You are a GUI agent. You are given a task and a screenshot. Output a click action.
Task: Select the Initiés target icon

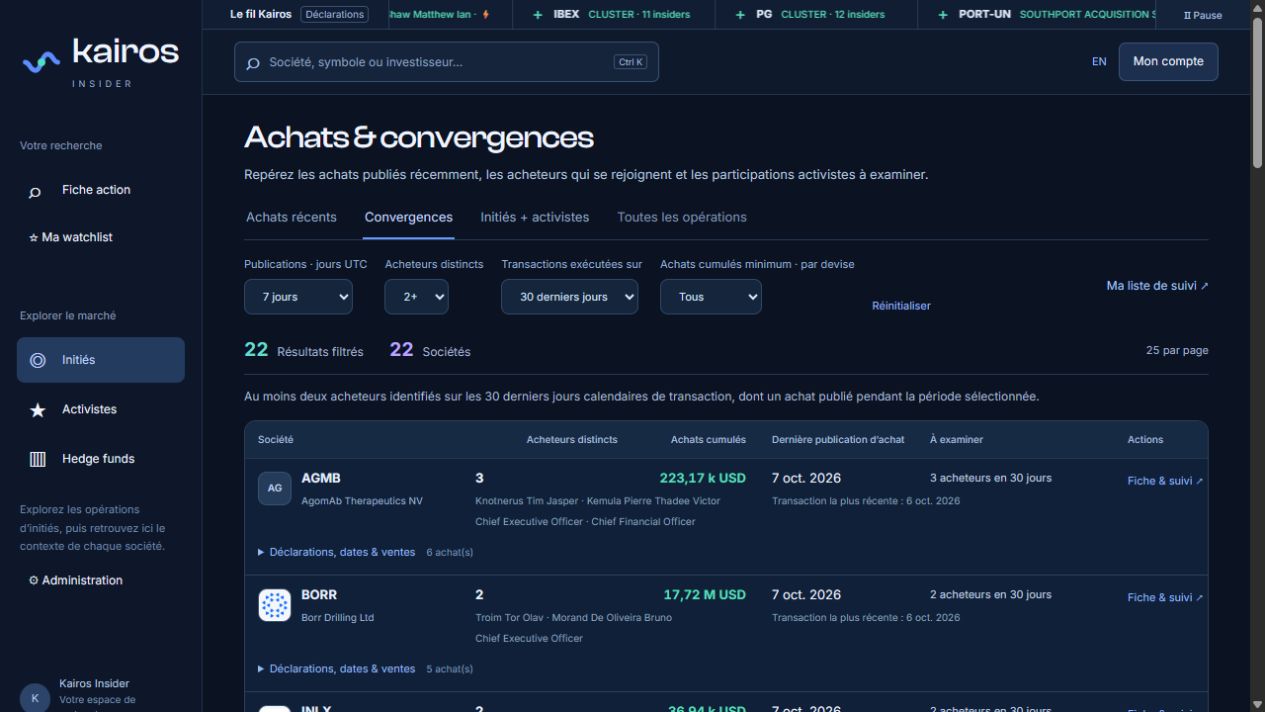tap(38, 360)
